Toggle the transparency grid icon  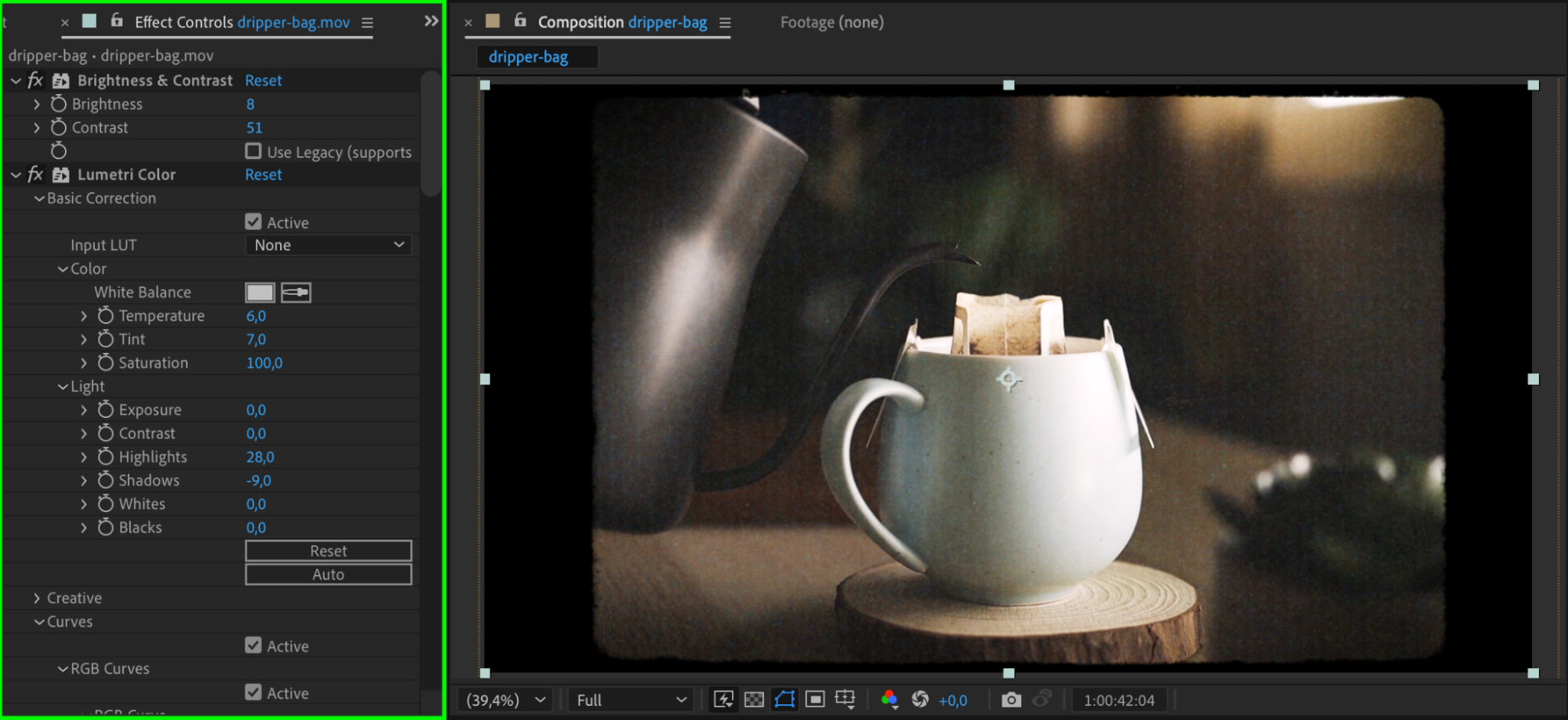pyautogui.click(x=754, y=700)
